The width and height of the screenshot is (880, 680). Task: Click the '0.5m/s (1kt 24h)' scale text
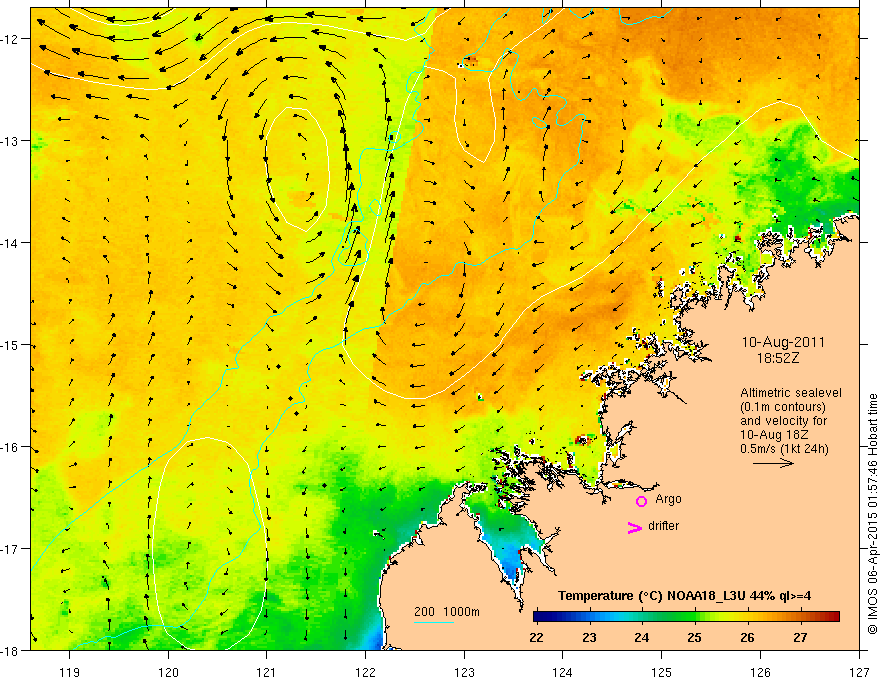pos(784,448)
